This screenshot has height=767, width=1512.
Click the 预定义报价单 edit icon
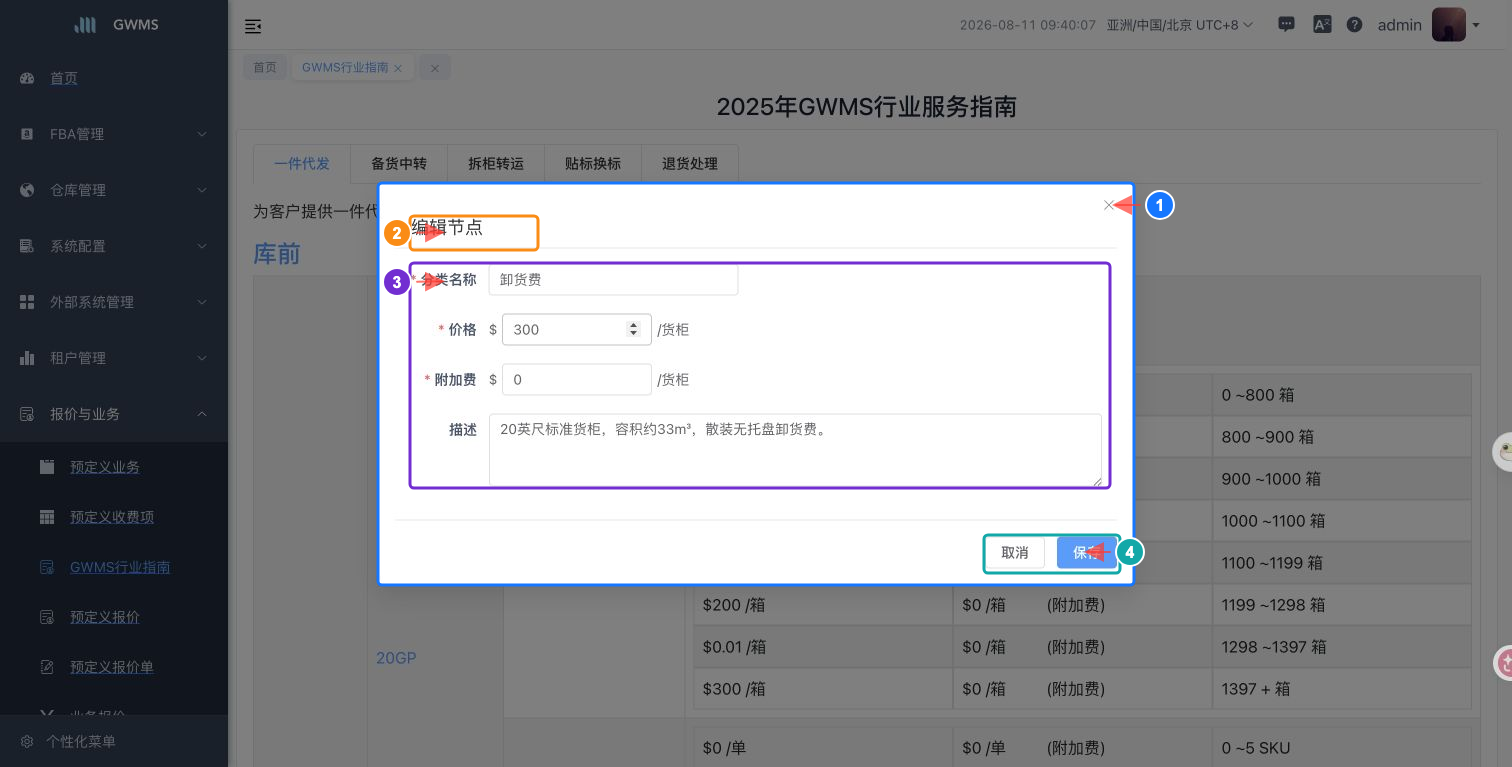coord(47,667)
